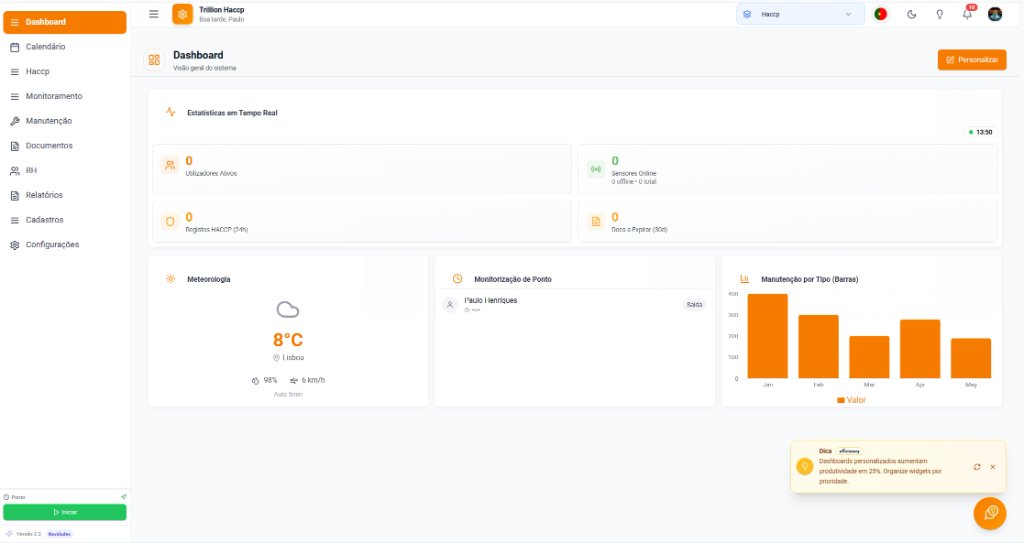Click the shield icon on Registos HACCP card
1024x543 pixels.
(x=170, y=222)
